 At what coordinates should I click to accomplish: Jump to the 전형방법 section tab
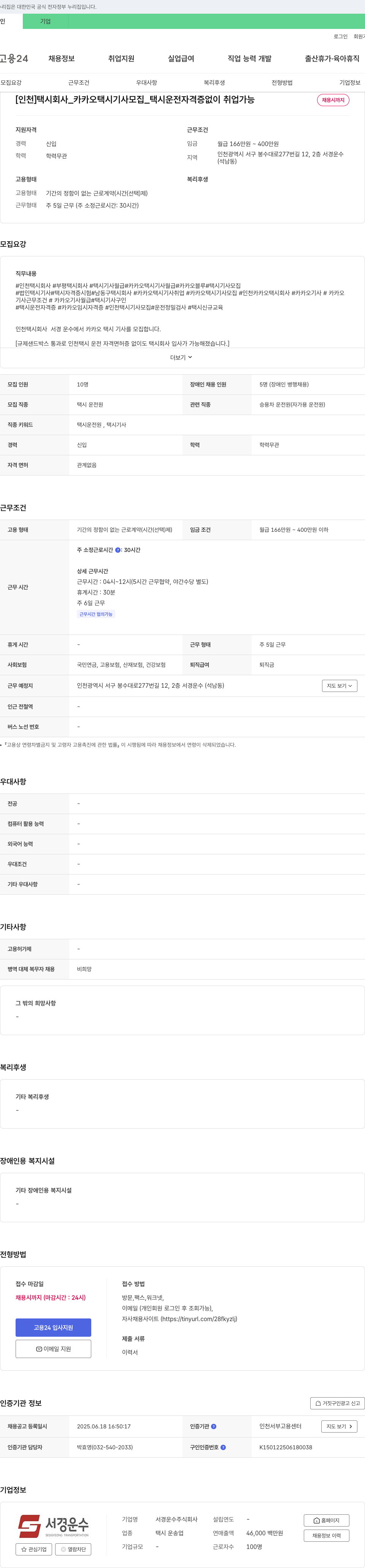[282, 83]
